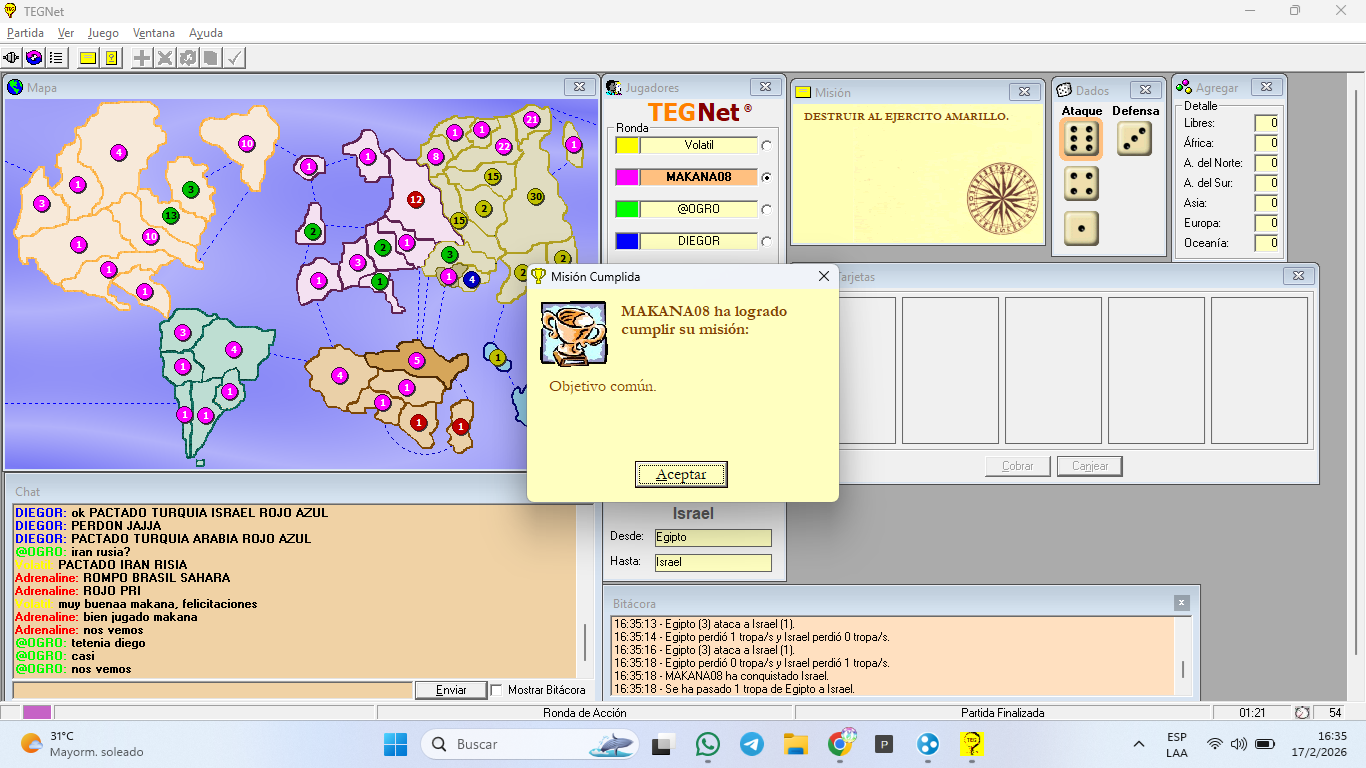
Task: Click the defense die showing three
Action: pos(1134,139)
